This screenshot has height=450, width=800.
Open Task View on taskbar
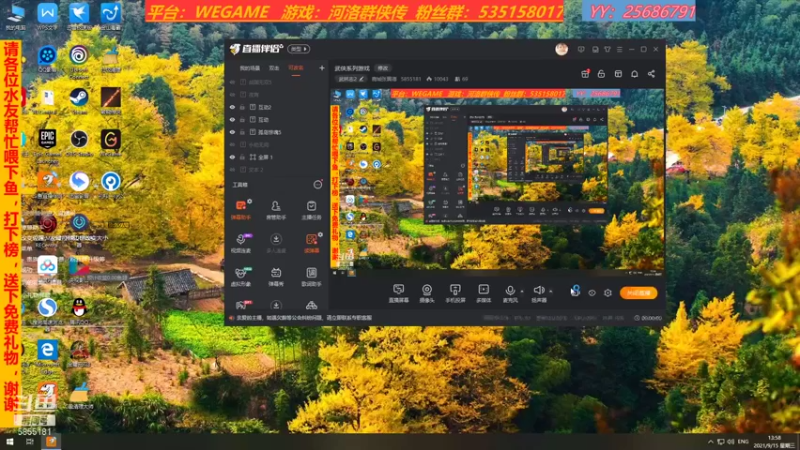tap(30, 442)
